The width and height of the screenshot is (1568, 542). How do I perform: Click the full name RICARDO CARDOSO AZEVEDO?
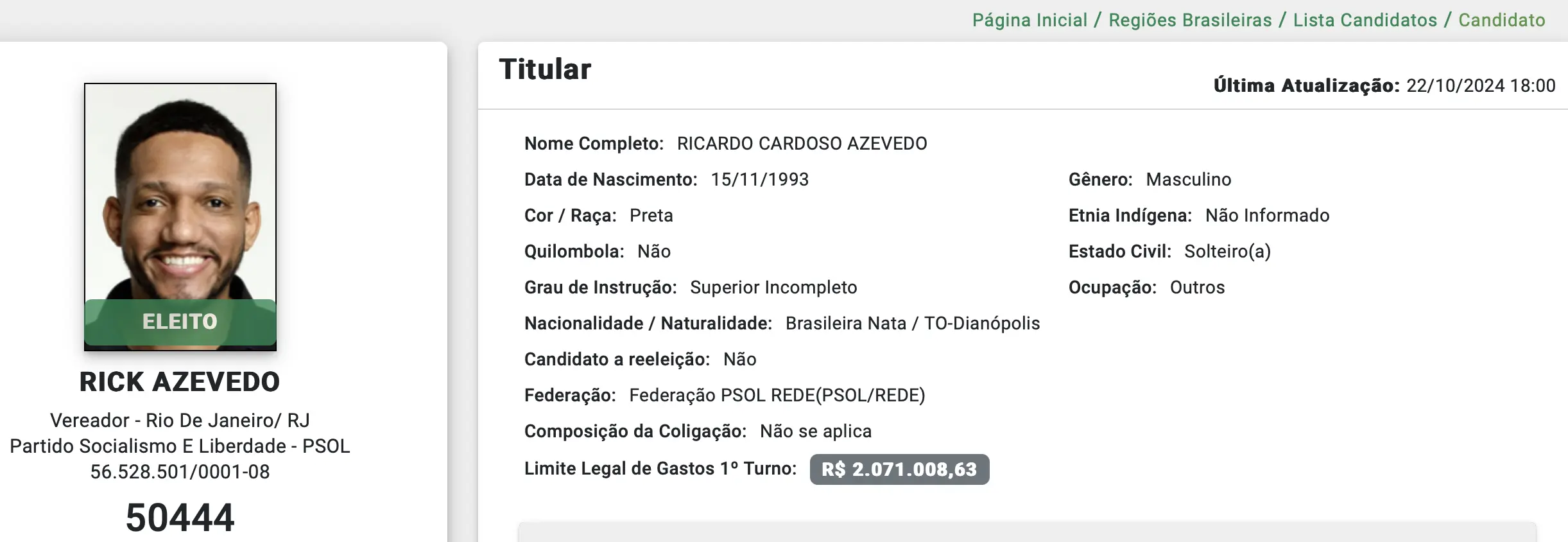click(802, 144)
